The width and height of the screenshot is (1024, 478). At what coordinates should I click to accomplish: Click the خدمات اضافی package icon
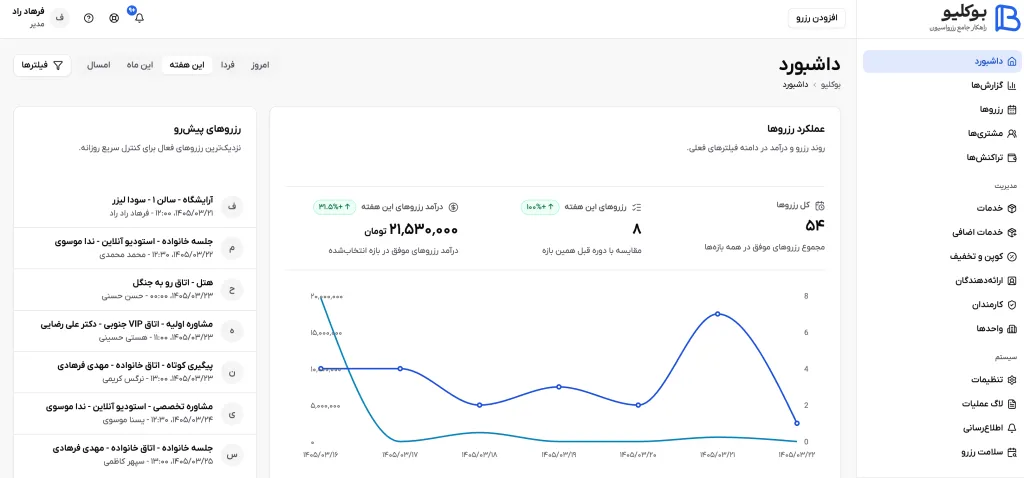tap(1012, 232)
